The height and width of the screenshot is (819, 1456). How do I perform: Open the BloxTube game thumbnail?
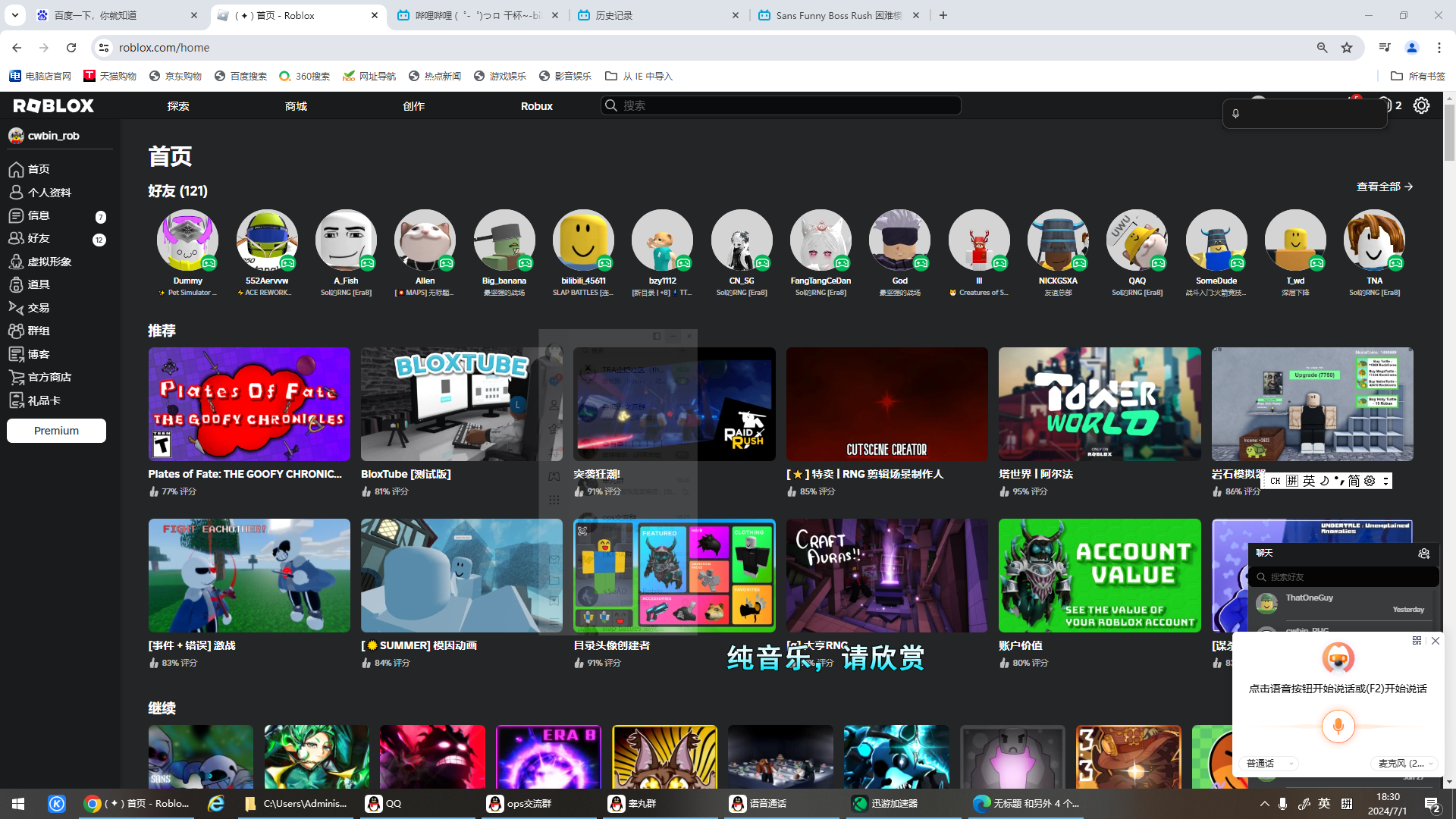[462, 404]
